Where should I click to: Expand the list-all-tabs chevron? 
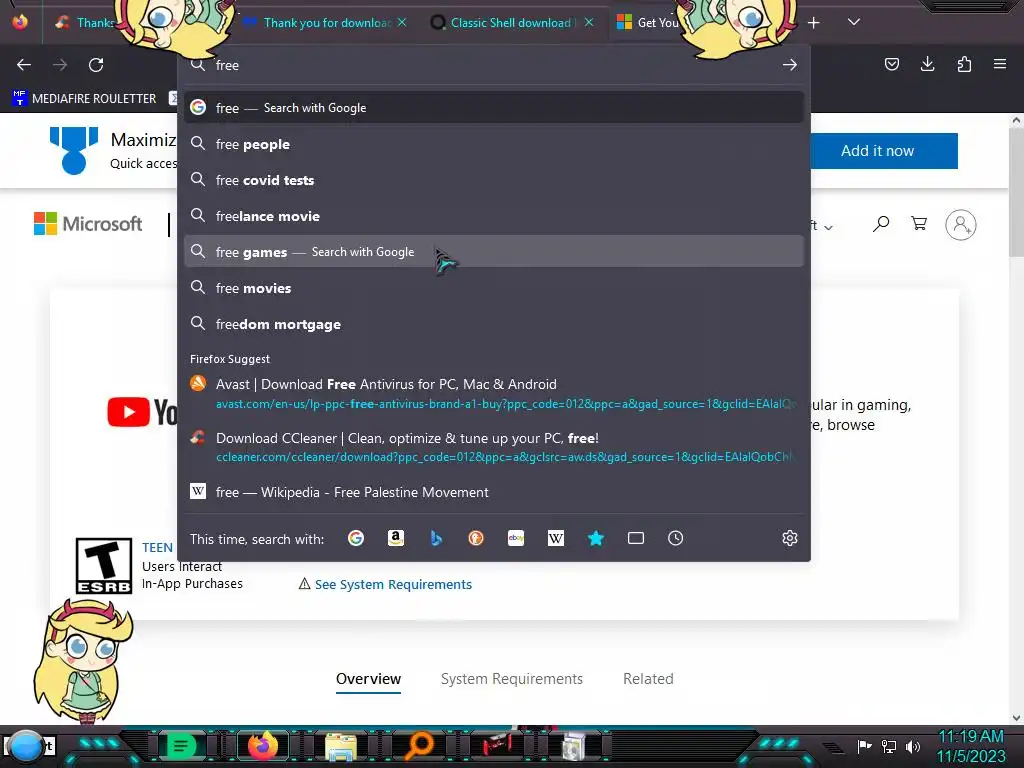click(x=854, y=22)
